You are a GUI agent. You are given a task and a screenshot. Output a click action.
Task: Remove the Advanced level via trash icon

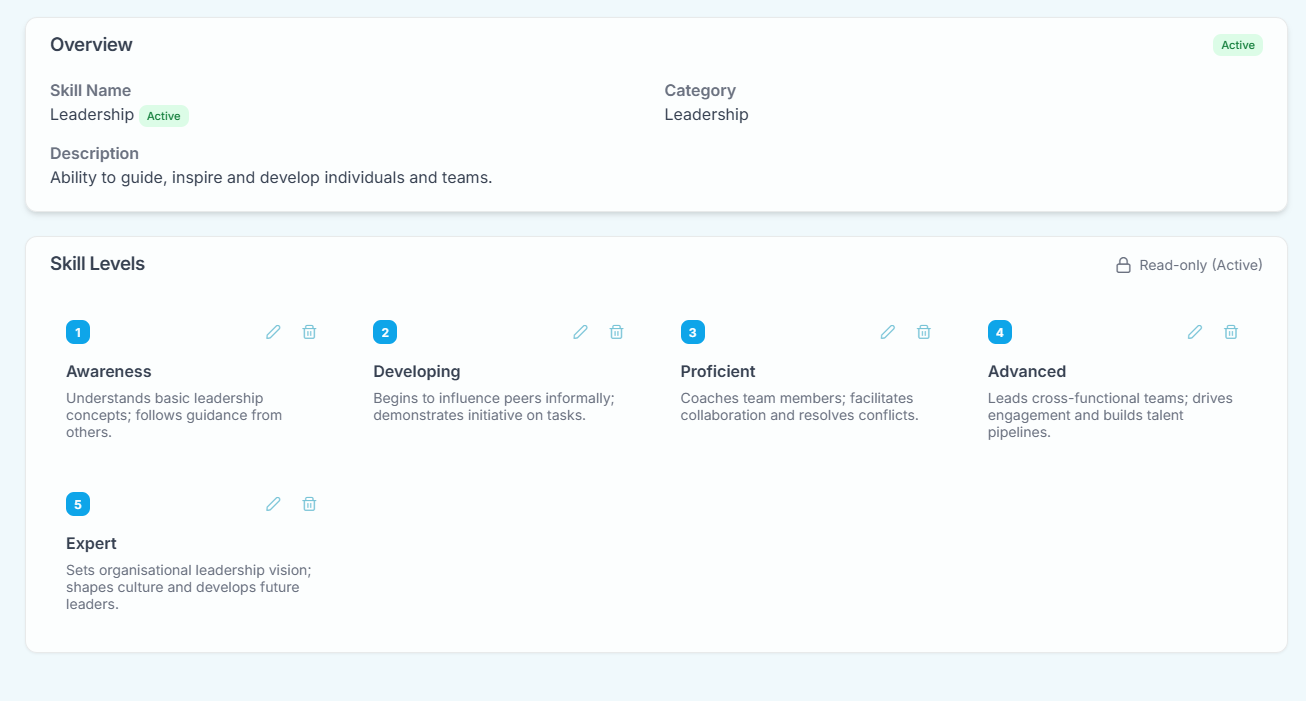tap(1230, 331)
